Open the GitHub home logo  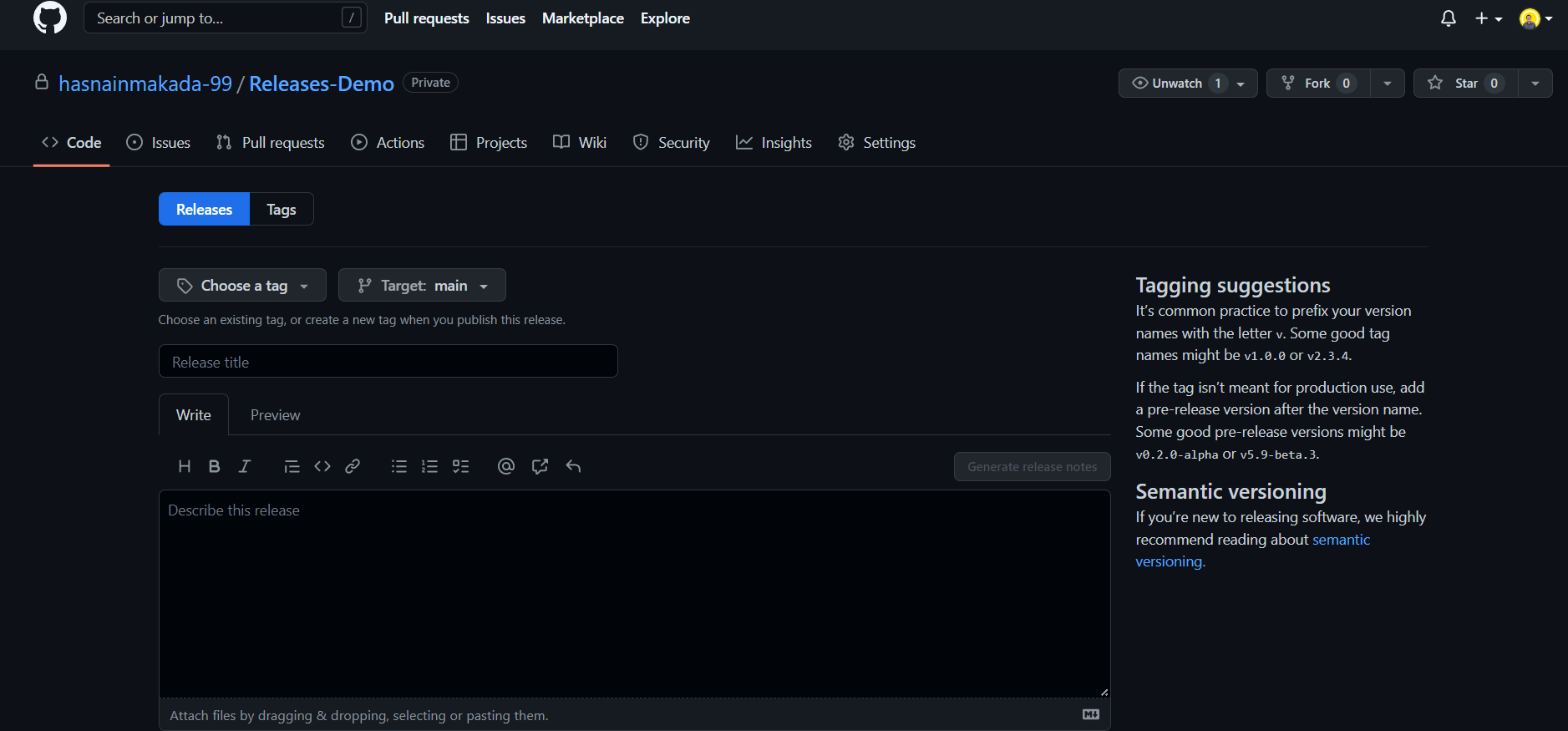point(50,18)
